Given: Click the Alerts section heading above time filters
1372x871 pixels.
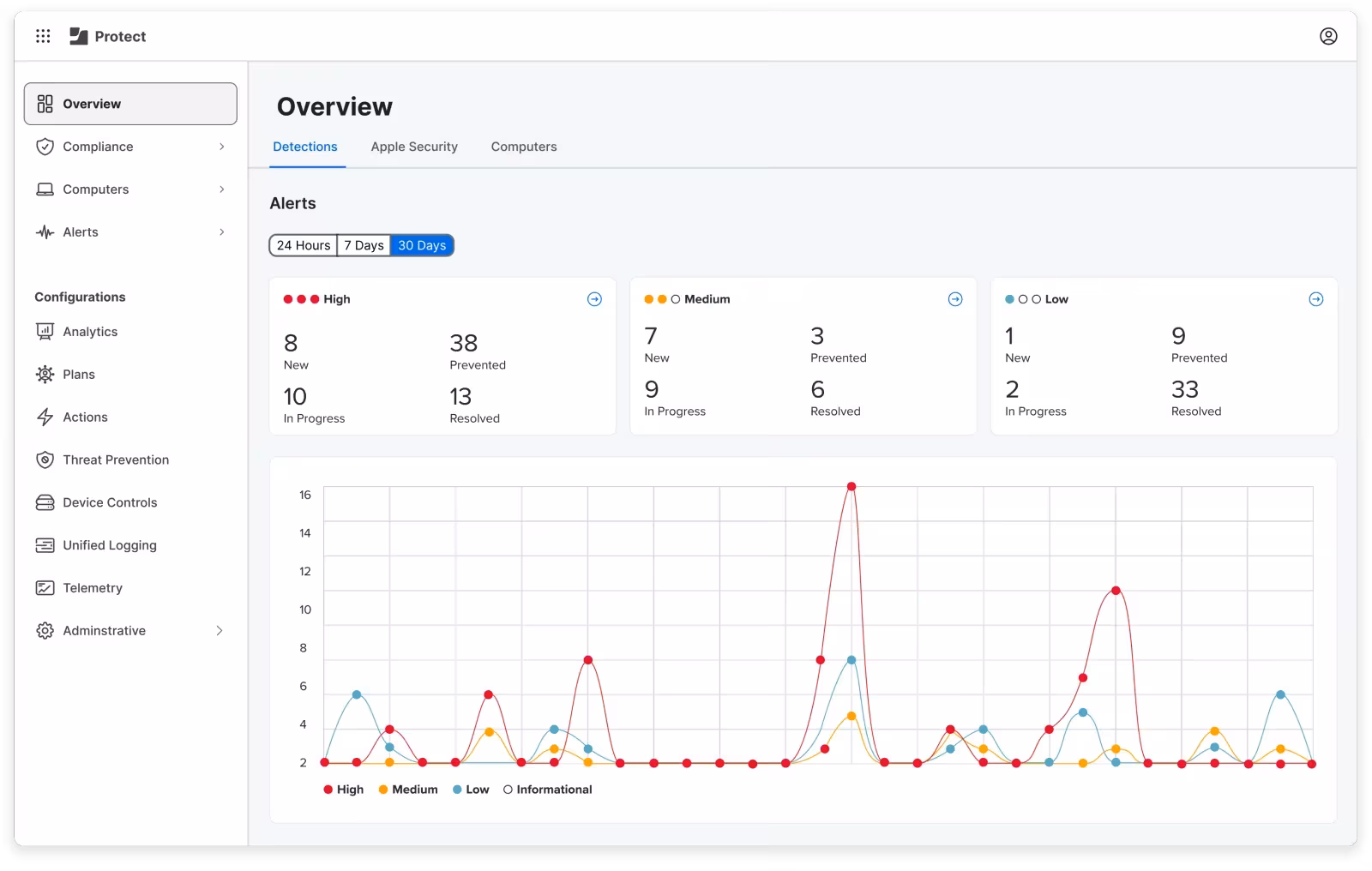Looking at the screenshot, I should coord(292,203).
